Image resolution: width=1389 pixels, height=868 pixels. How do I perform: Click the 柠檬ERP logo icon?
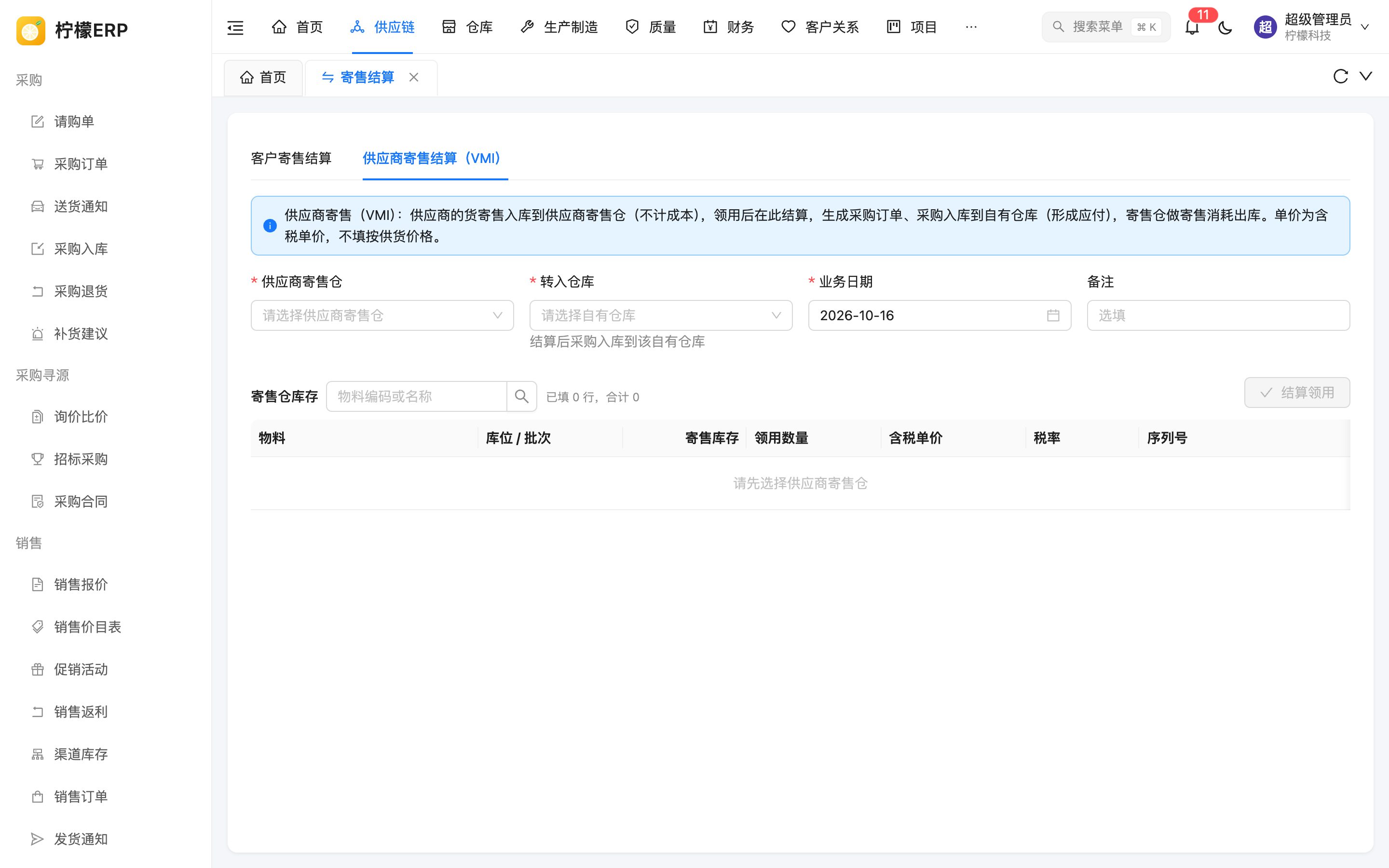30,30
